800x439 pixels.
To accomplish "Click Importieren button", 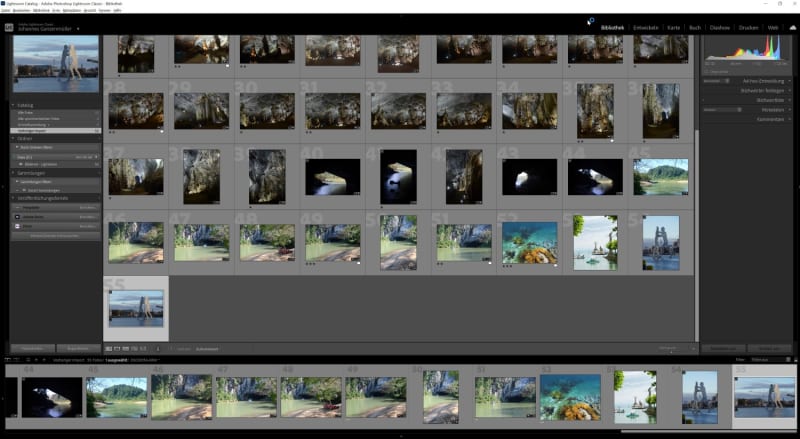I will (x=33, y=349).
